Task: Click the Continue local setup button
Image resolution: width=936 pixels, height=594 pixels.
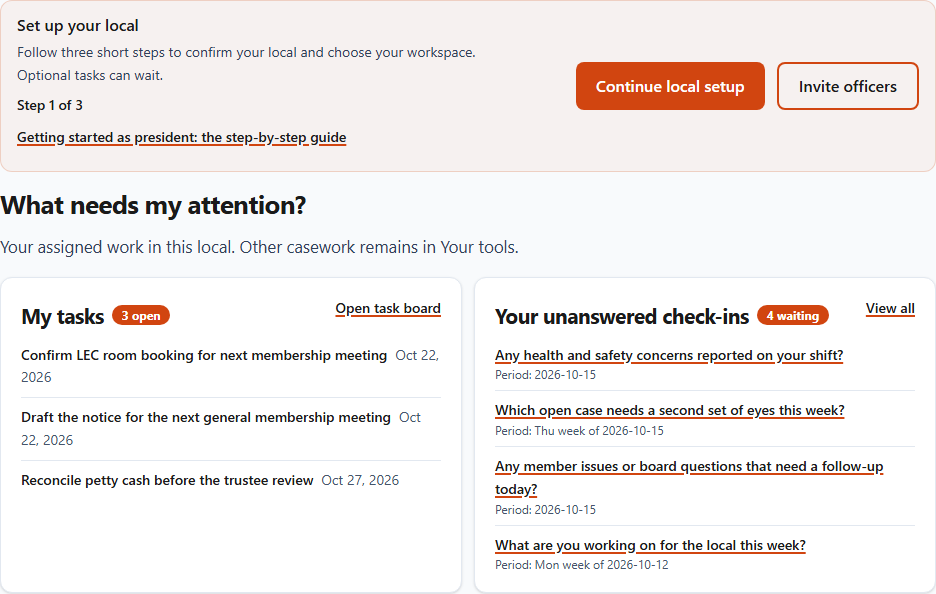Action: tap(670, 86)
